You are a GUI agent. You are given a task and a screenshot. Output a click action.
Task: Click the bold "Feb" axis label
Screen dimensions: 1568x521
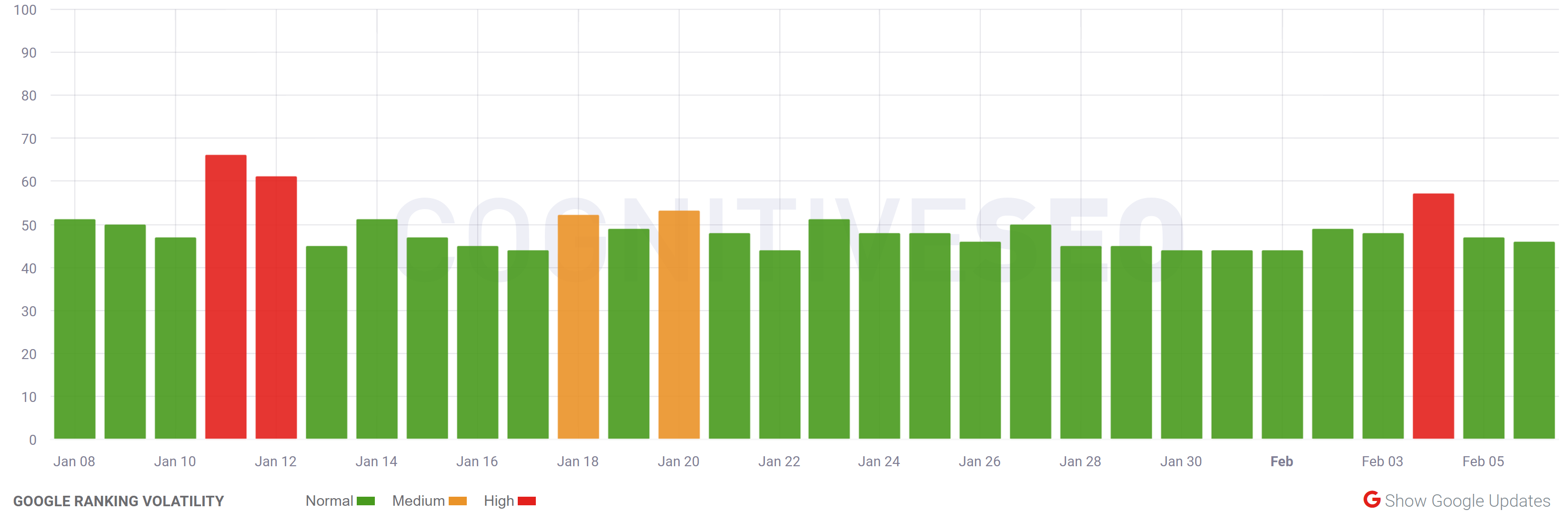tap(1282, 461)
